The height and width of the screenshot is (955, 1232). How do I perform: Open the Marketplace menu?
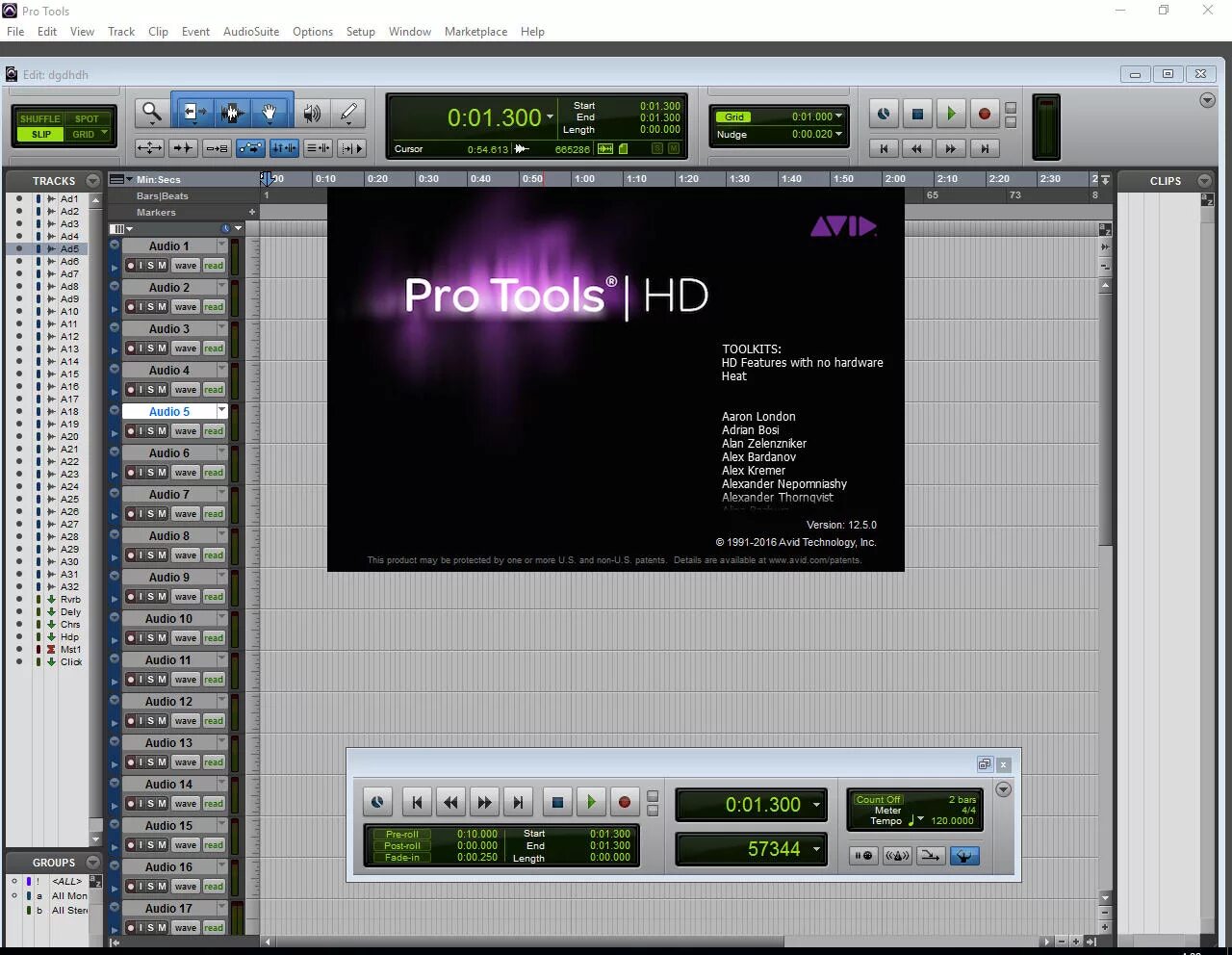[x=475, y=32]
